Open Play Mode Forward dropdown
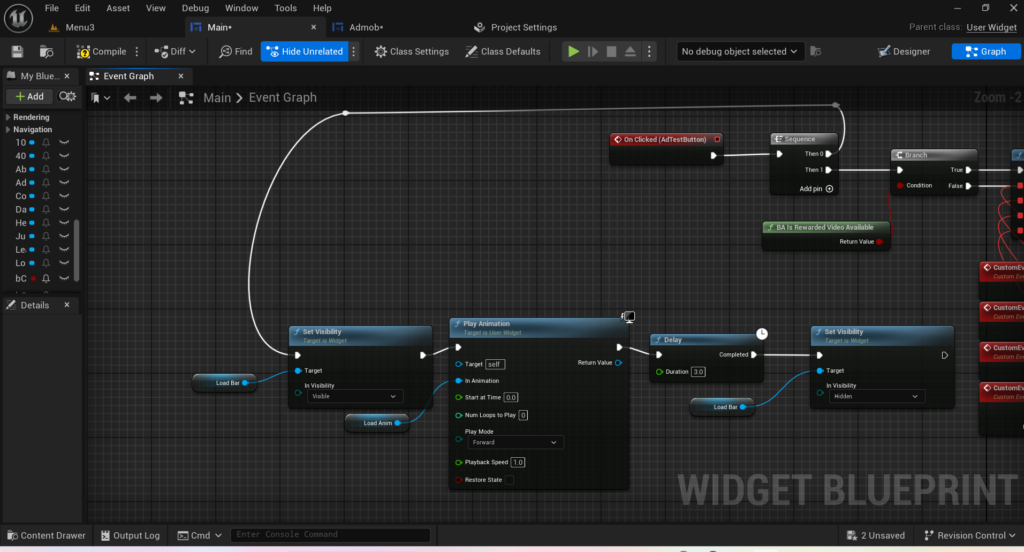Image resolution: width=1024 pixels, height=552 pixels. [515, 442]
